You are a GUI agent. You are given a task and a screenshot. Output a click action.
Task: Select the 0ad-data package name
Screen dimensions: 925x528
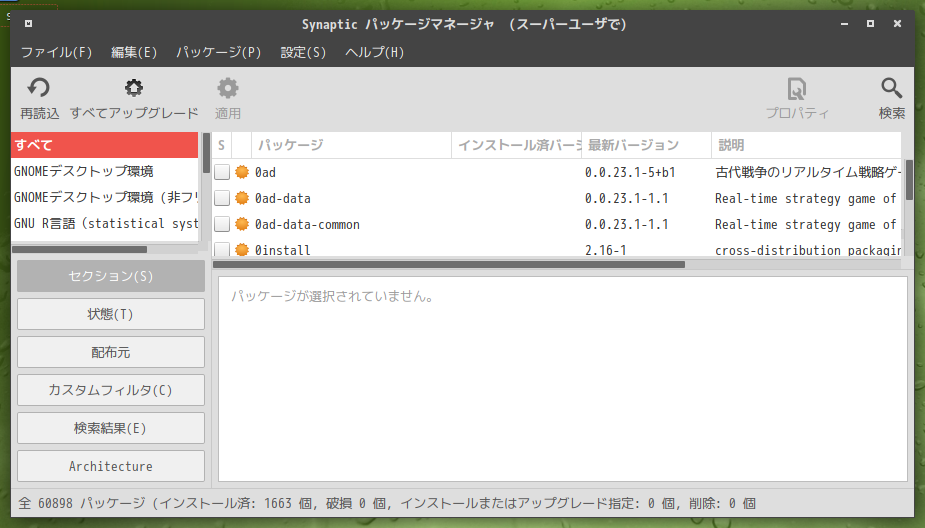(x=283, y=198)
